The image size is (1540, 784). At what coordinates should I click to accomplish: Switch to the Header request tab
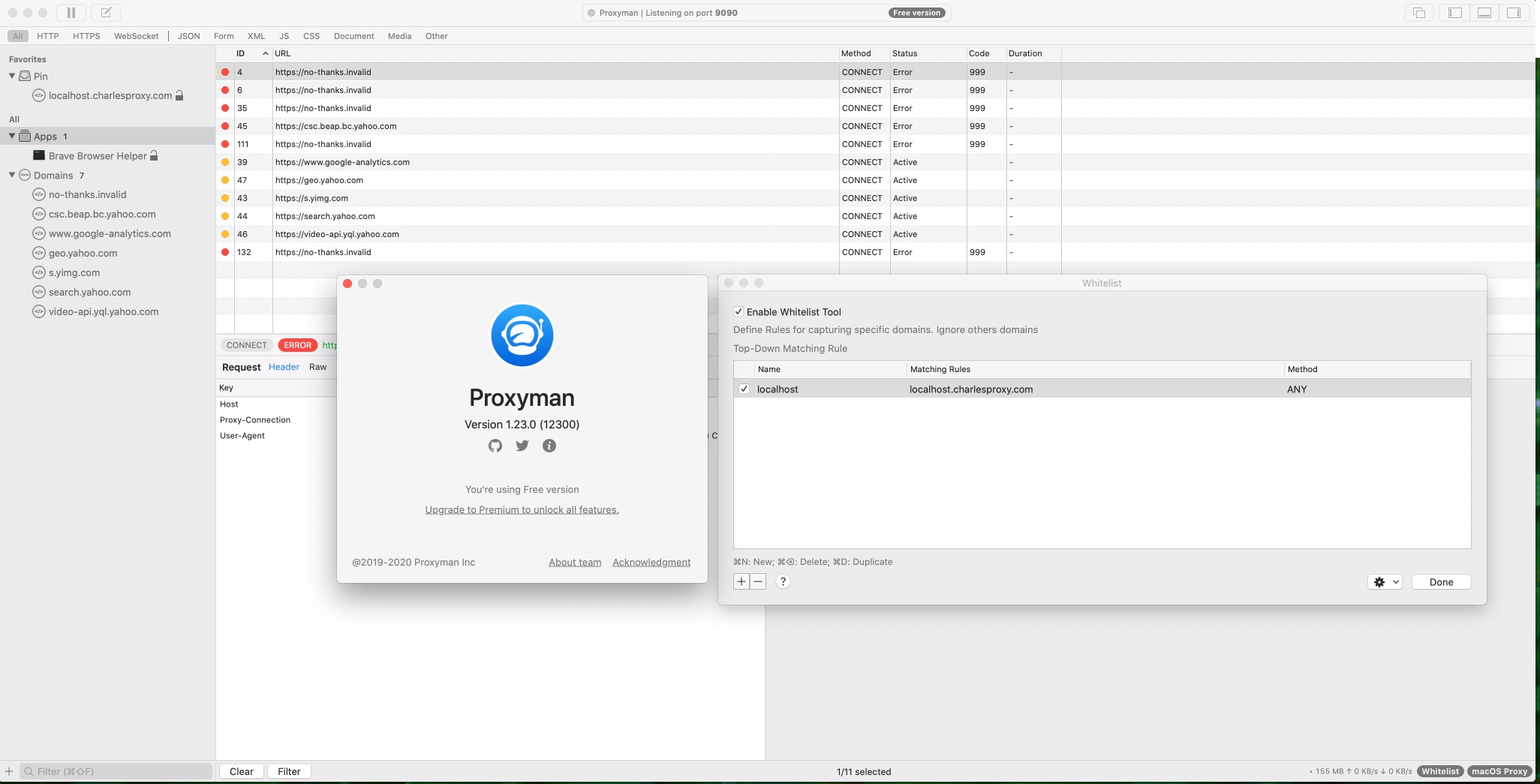click(x=284, y=367)
